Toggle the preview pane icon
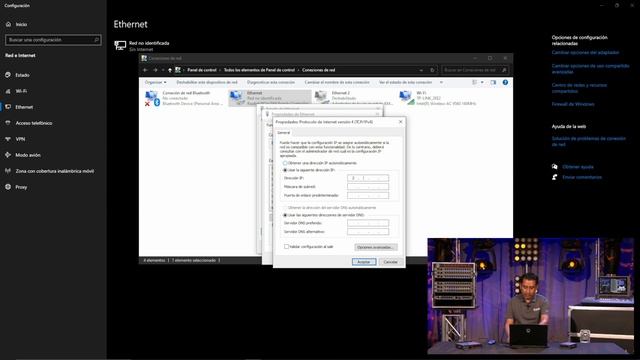Viewport: 640px width, 360px height. click(x=493, y=82)
